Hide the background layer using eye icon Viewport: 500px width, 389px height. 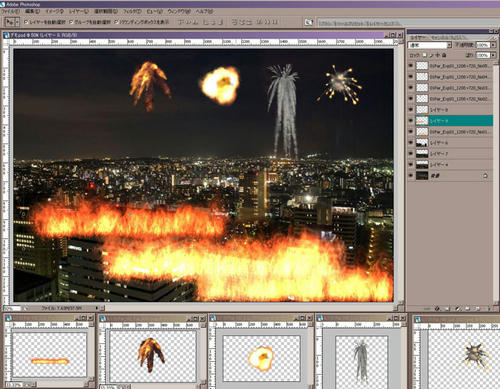click(411, 176)
